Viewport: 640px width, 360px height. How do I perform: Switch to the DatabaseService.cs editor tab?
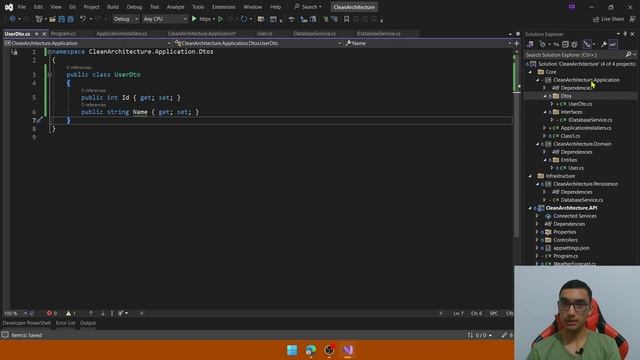[x=314, y=34]
